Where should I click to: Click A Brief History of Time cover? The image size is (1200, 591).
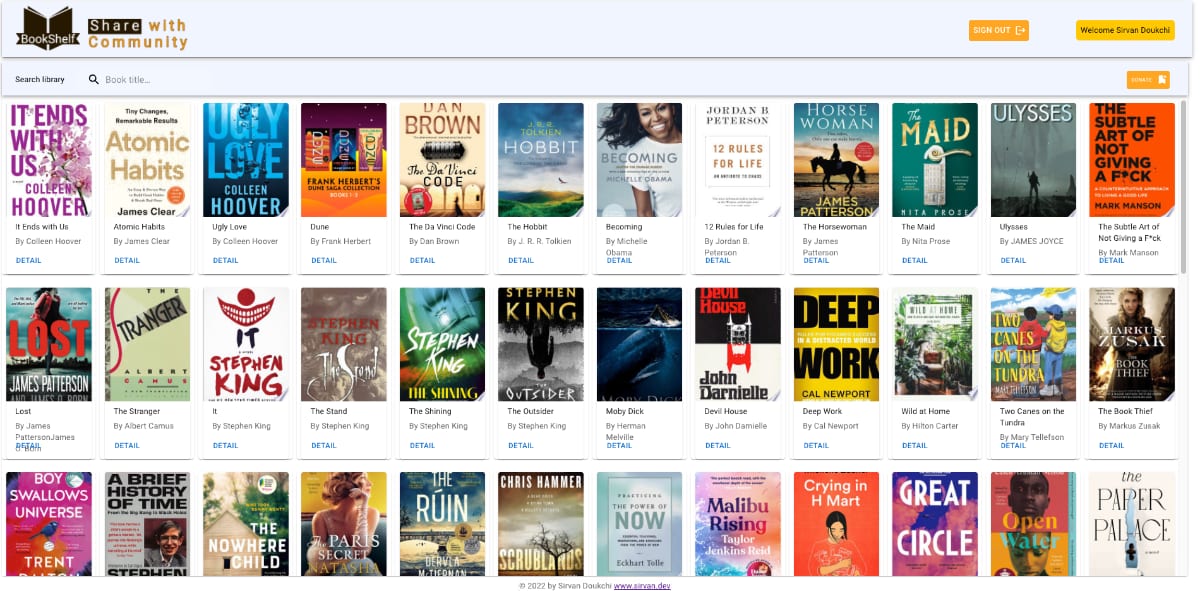147,524
